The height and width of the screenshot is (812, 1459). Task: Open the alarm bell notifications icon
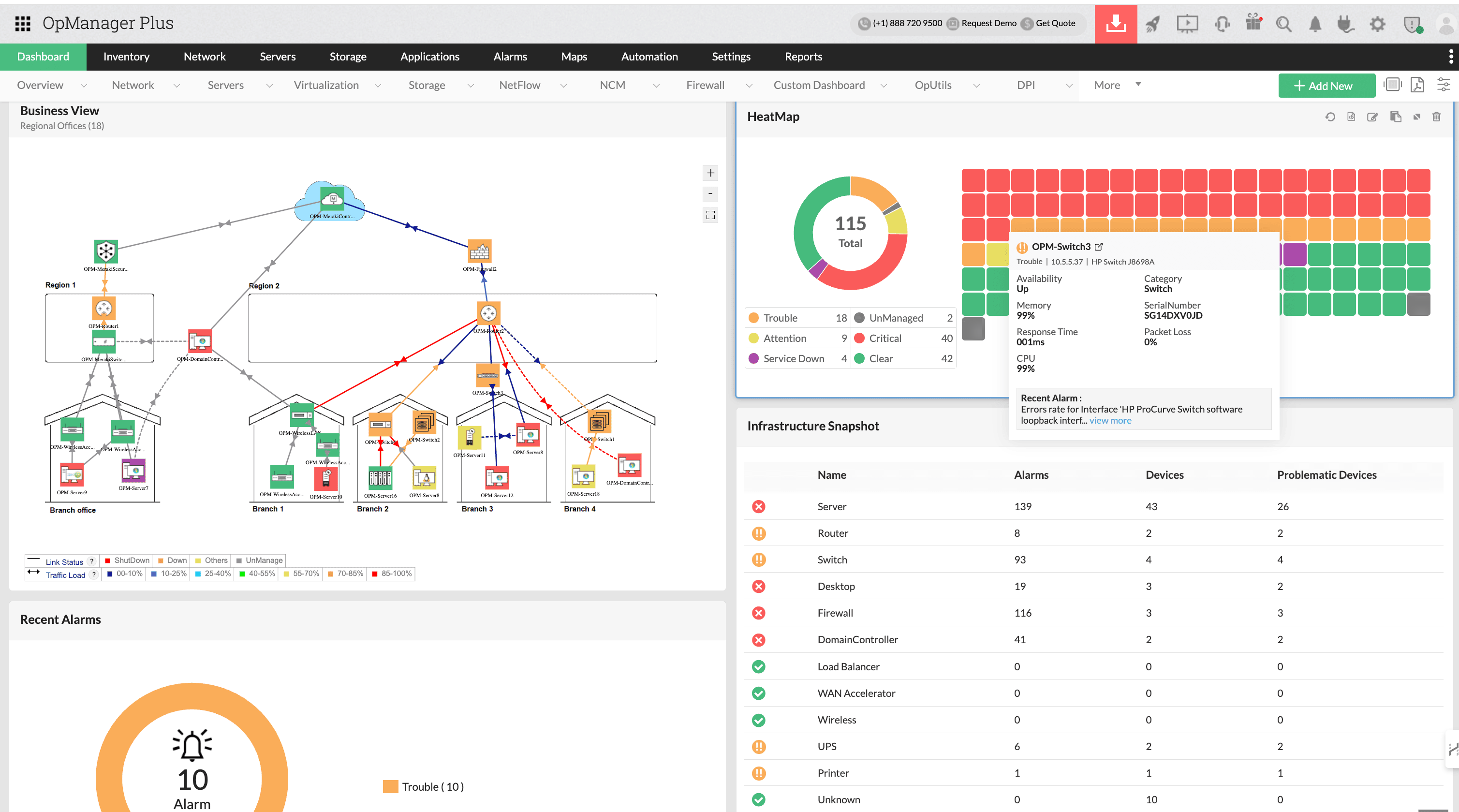(1315, 24)
